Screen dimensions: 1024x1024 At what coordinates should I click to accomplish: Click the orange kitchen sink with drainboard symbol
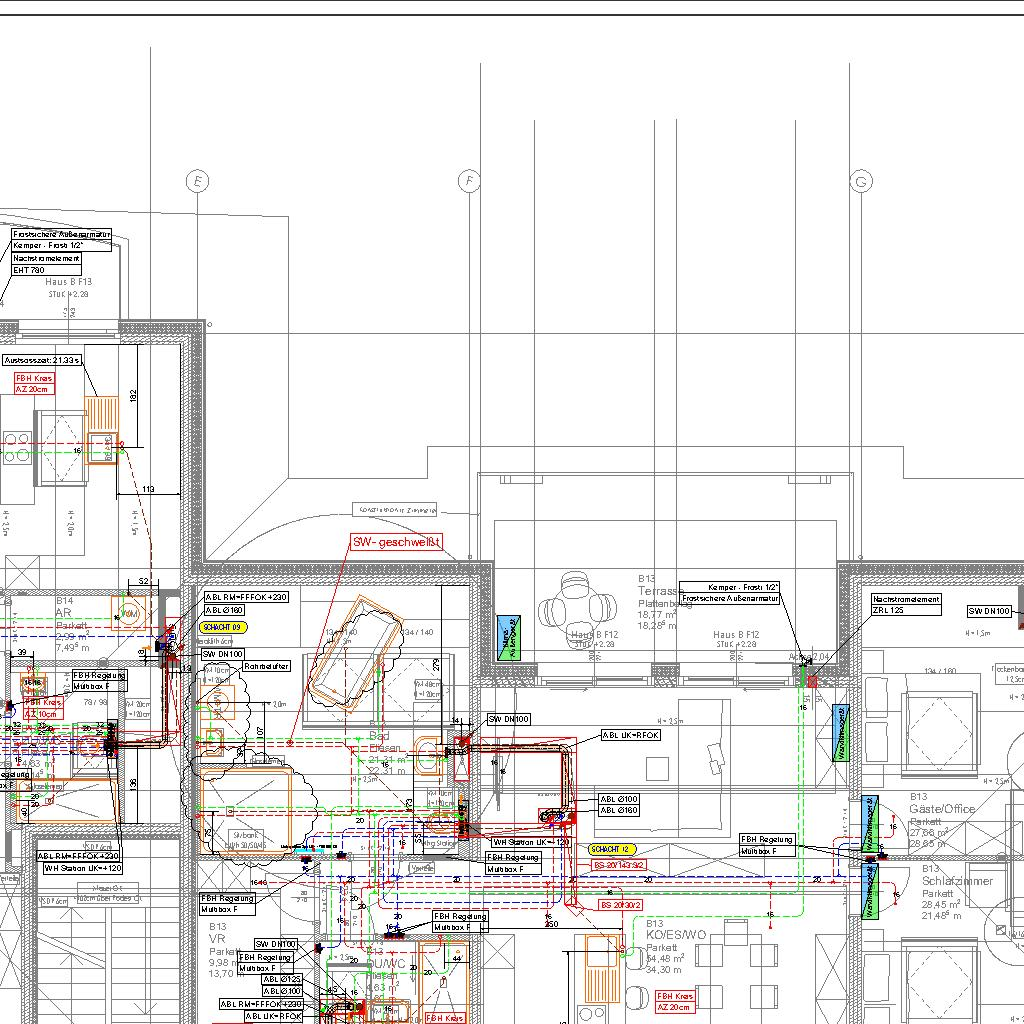(101, 429)
